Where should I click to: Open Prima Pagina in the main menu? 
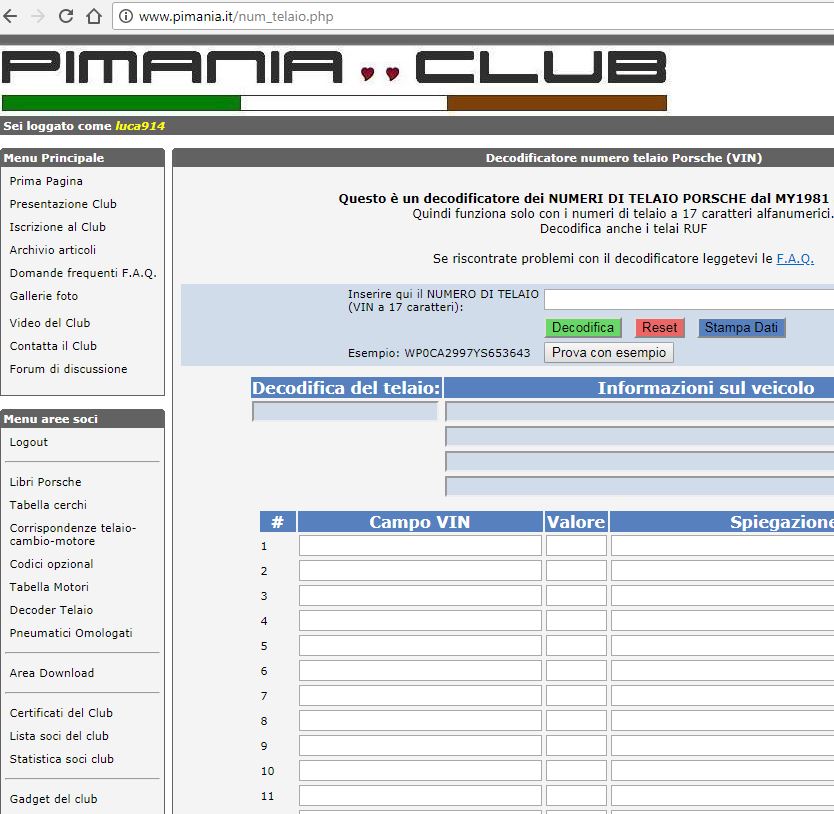pyautogui.click(x=46, y=181)
